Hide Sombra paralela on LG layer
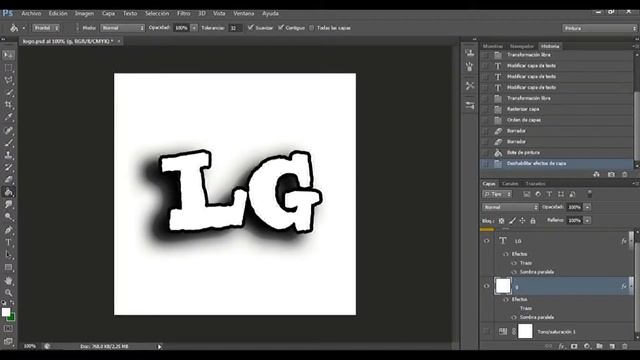Screen dimensions: 640x360 pos(514,272)
